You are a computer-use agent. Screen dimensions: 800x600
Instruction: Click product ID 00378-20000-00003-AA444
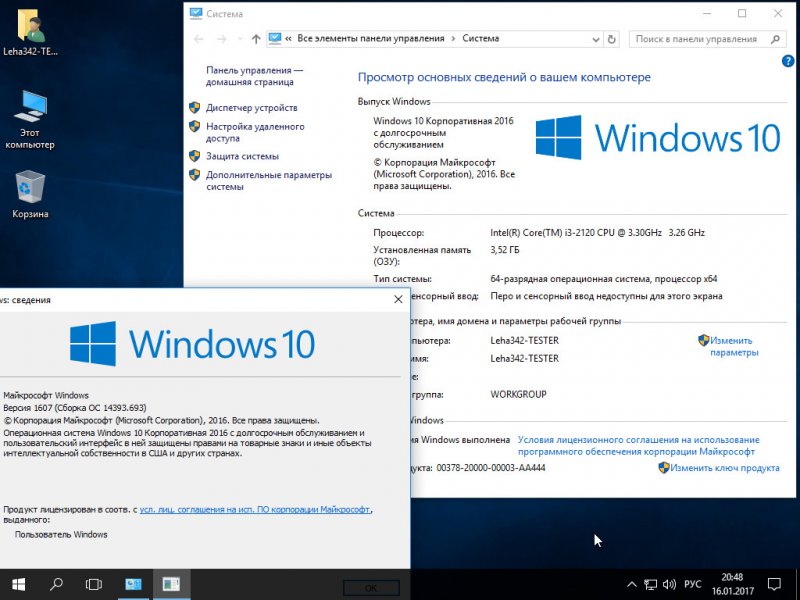point(491,468)
